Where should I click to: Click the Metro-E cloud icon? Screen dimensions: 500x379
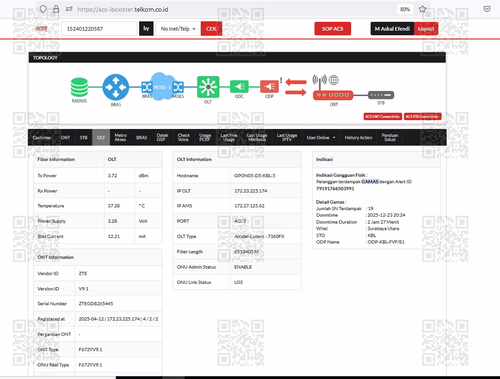[x=162, y=87]
